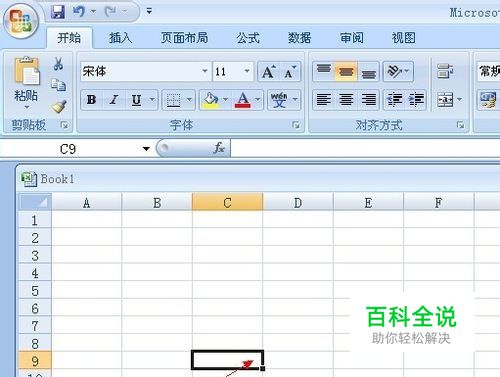Click the fx insert function button
Screen dimensions: 500x377
tap(219, 148)
